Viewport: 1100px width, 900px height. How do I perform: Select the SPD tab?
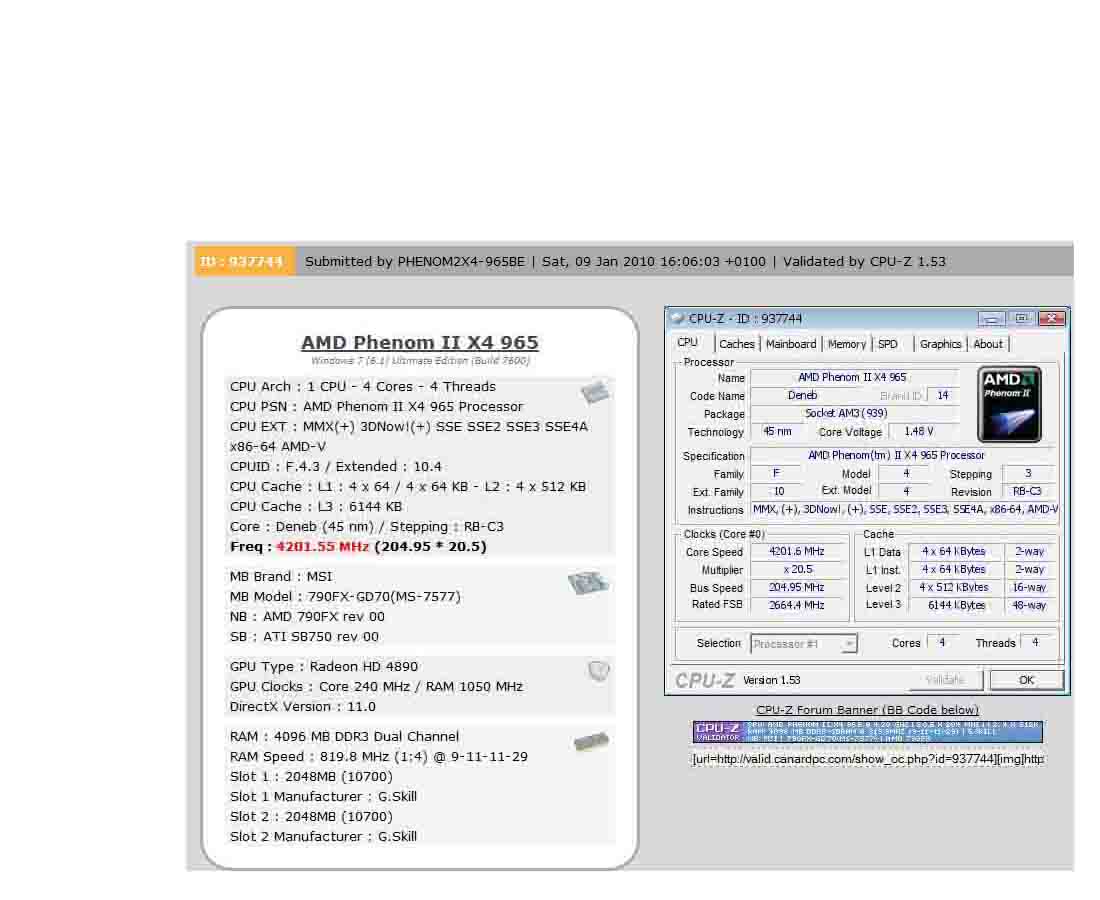pos(888,344)
